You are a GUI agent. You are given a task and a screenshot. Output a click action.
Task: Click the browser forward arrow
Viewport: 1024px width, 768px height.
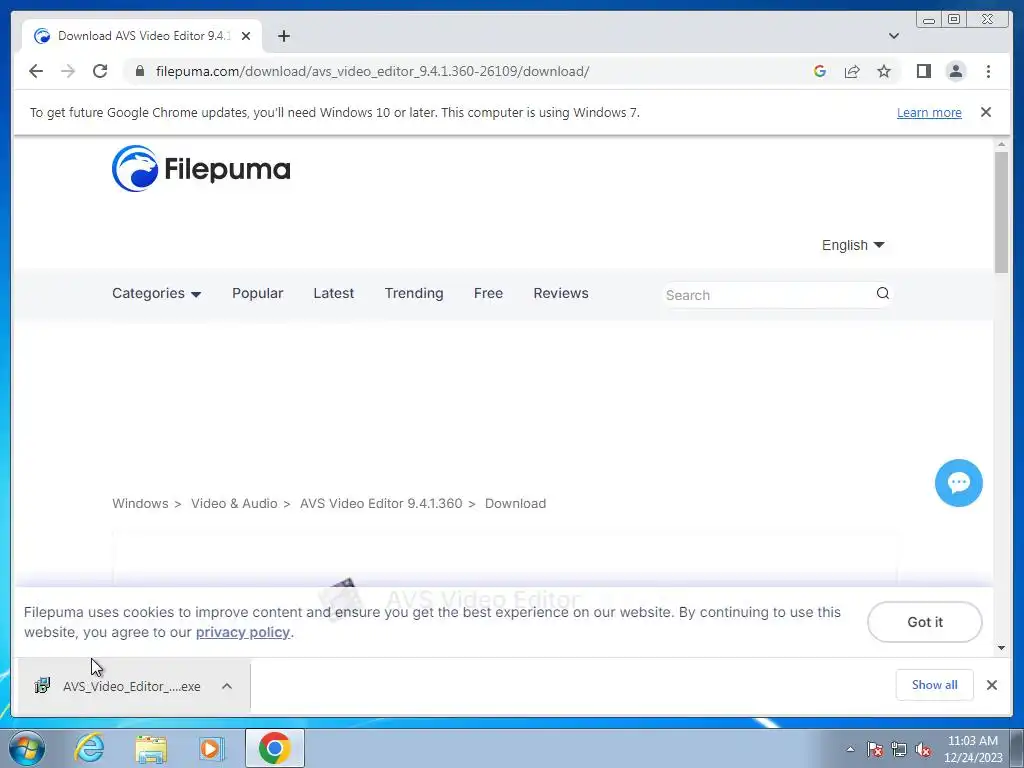tap(68, 71)
